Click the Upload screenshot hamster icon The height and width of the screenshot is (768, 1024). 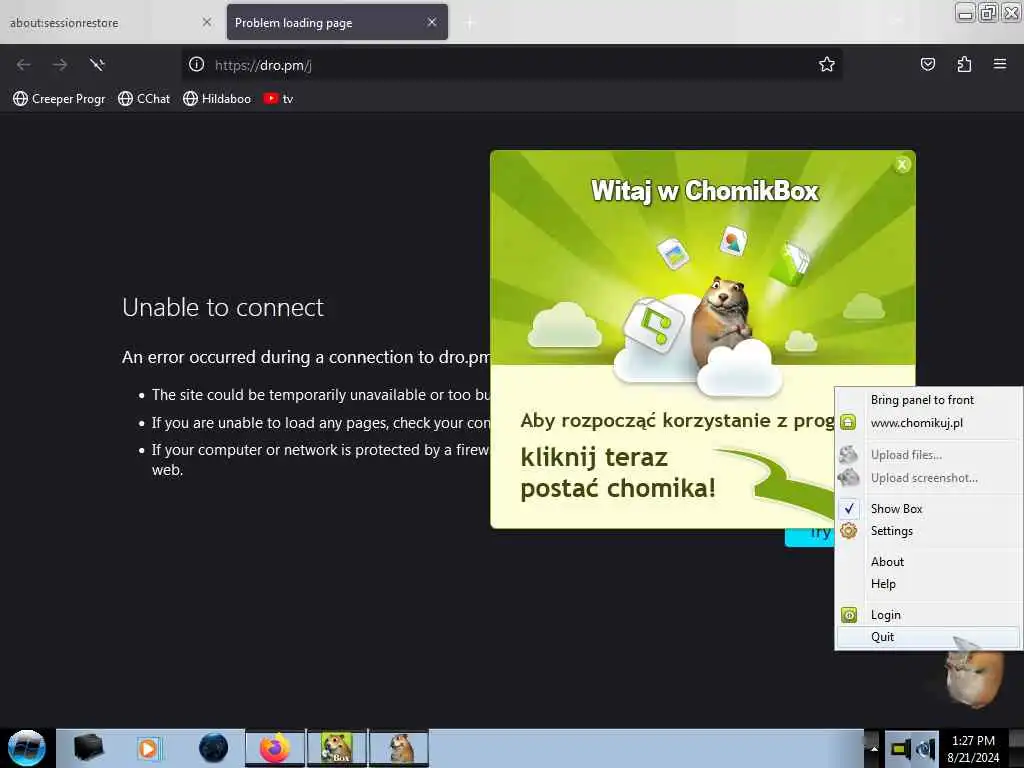pos(848,477)
